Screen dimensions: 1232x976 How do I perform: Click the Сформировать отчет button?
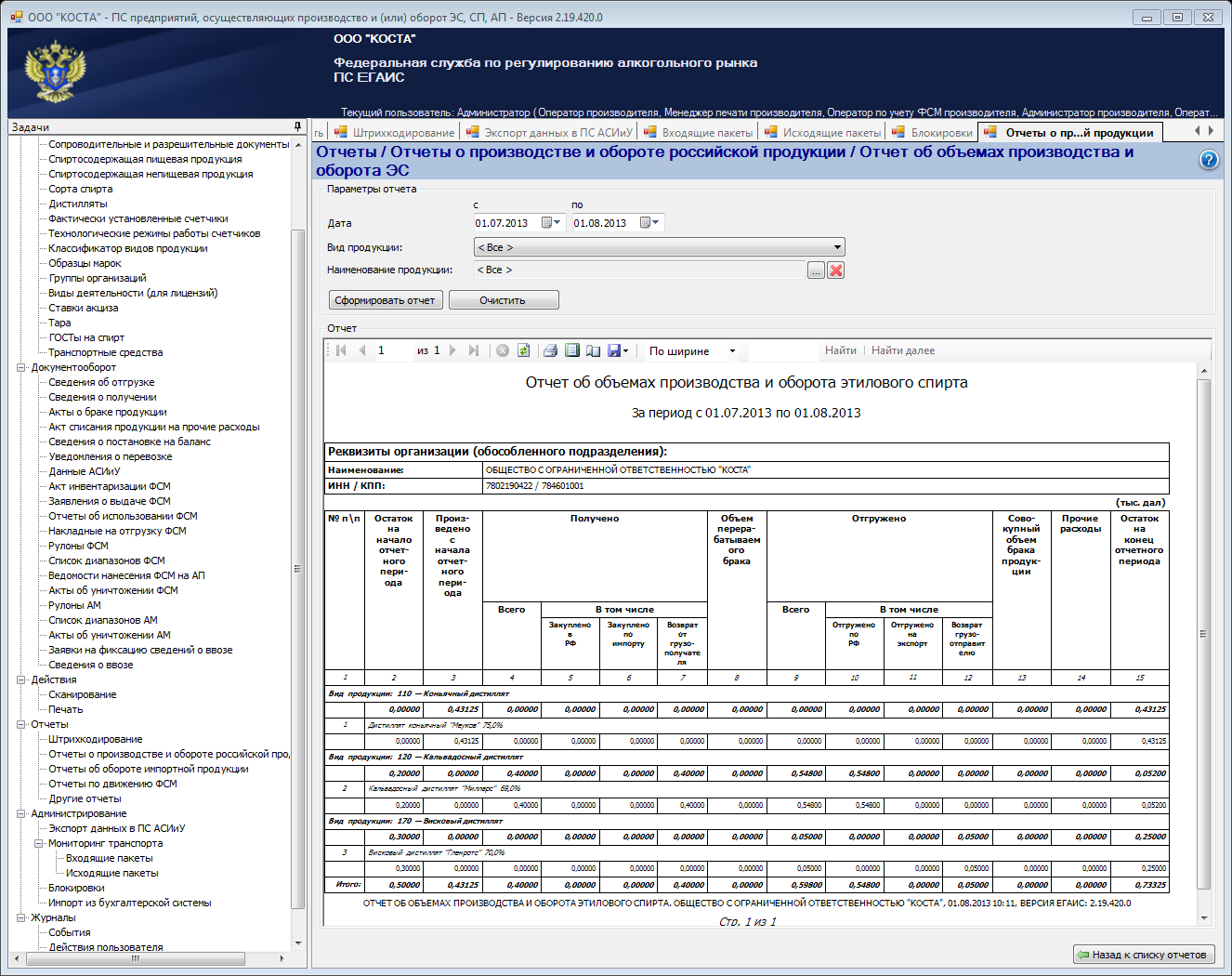pyautogui.click(x=385, y=300)
